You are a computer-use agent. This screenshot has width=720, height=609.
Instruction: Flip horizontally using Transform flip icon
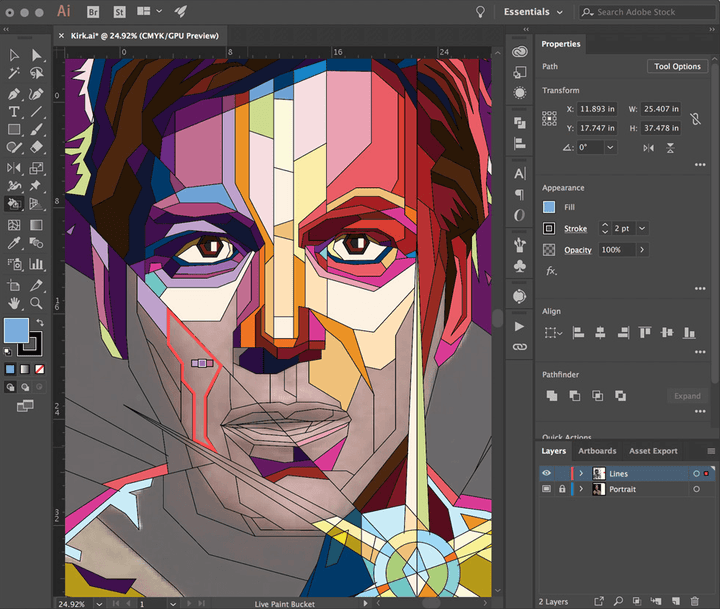(648, 147)
